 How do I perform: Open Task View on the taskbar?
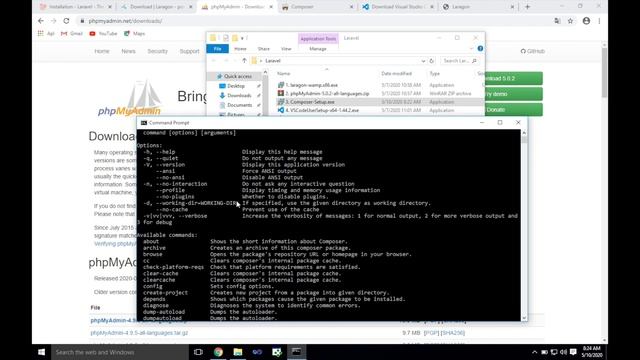tap(198, 352)
